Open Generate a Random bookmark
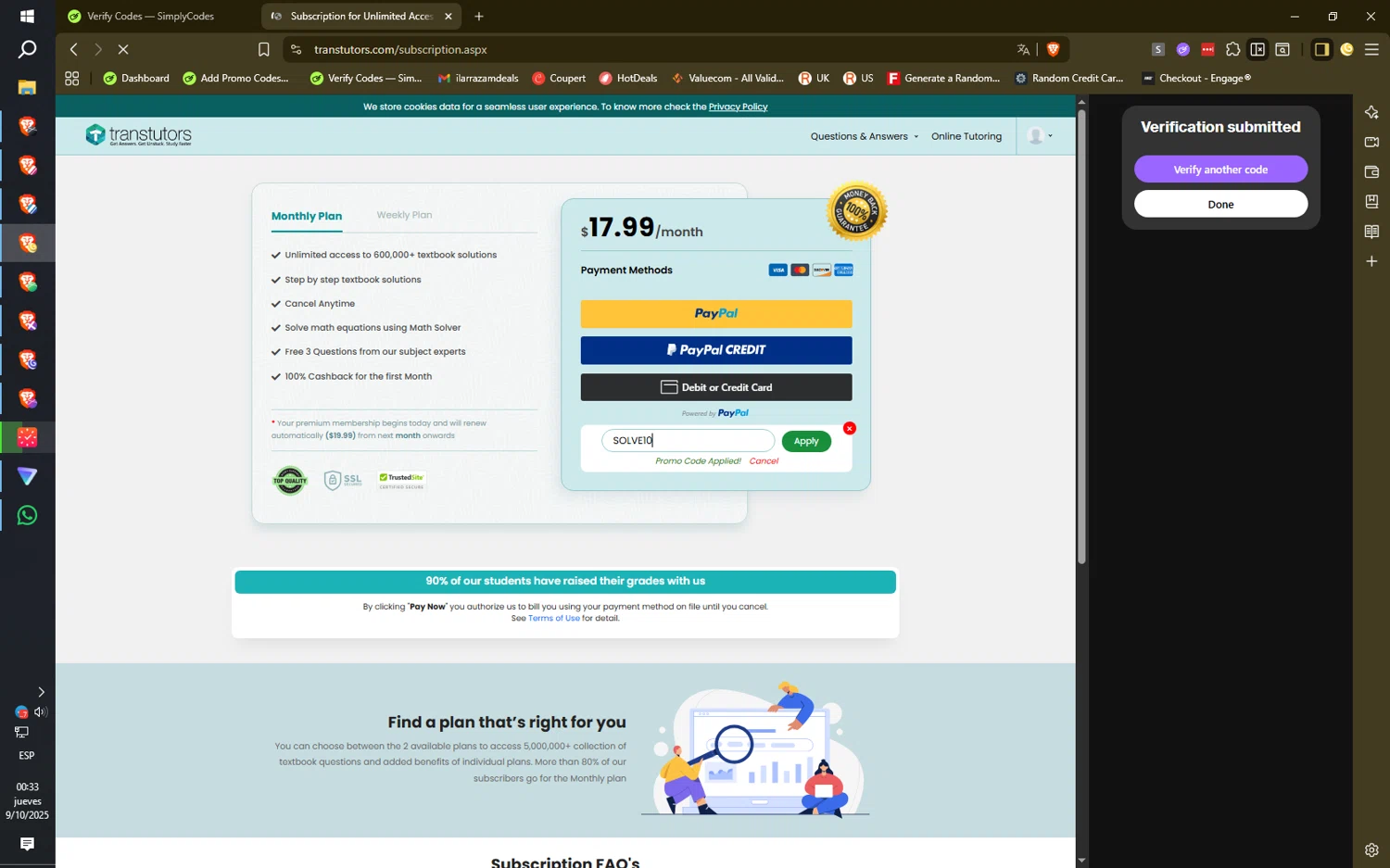The height and width of the screenshot is (868, 1390). [943, 79]
